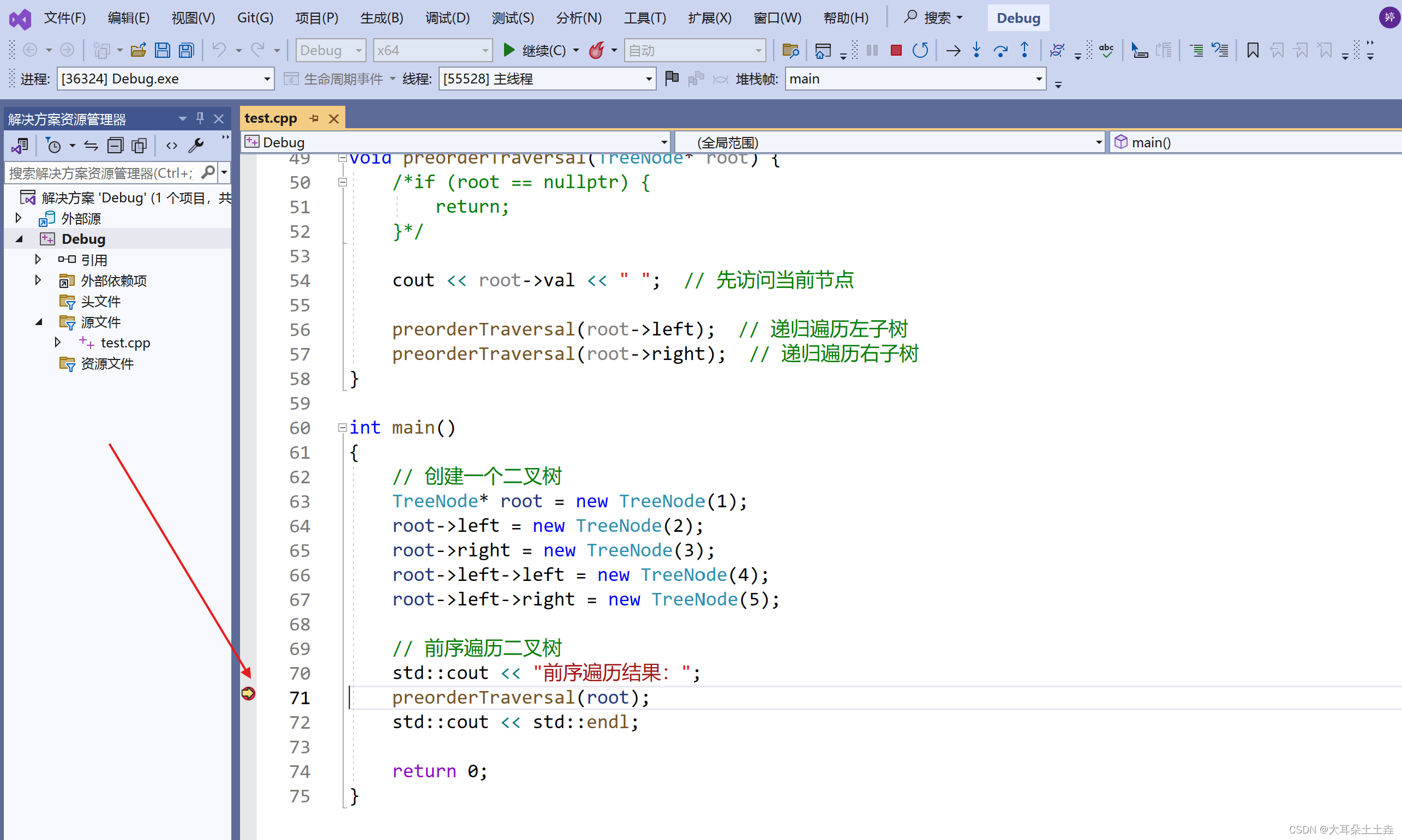Open the 调试(D) menu
Viewport: 1402px width, 840px height.
(447, 18)
